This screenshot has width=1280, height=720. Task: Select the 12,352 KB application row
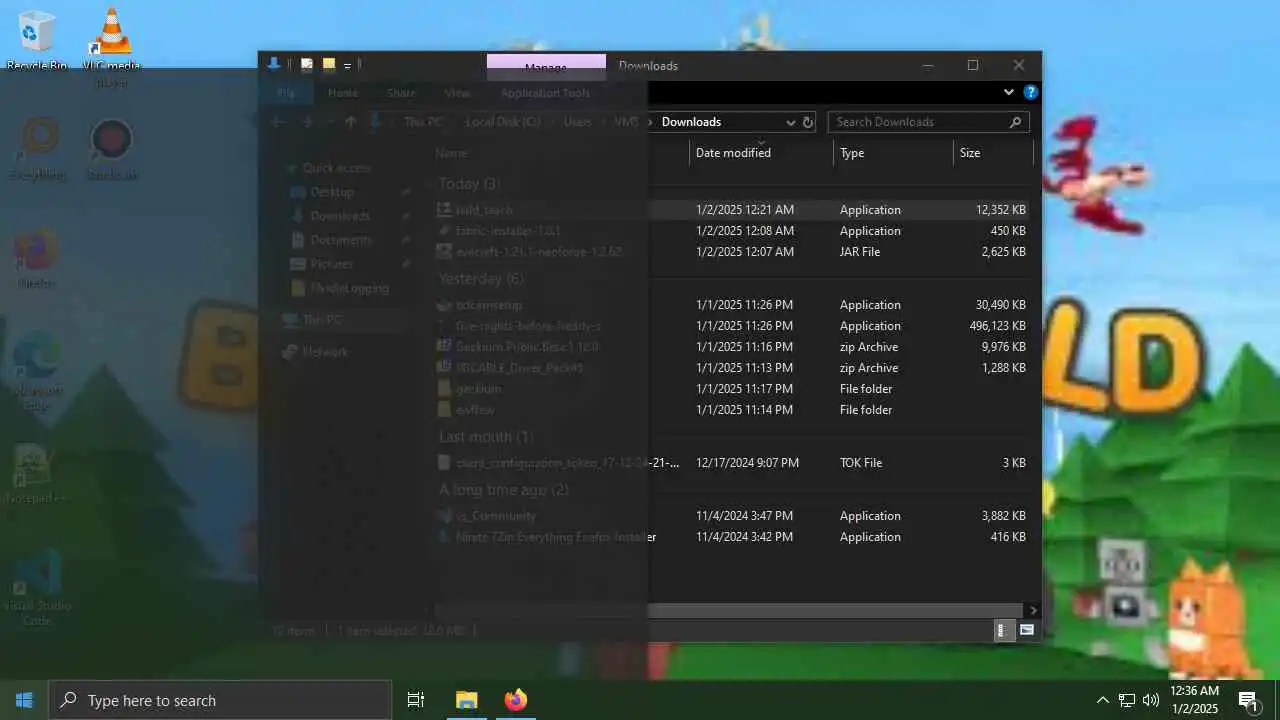pos(732,210)
